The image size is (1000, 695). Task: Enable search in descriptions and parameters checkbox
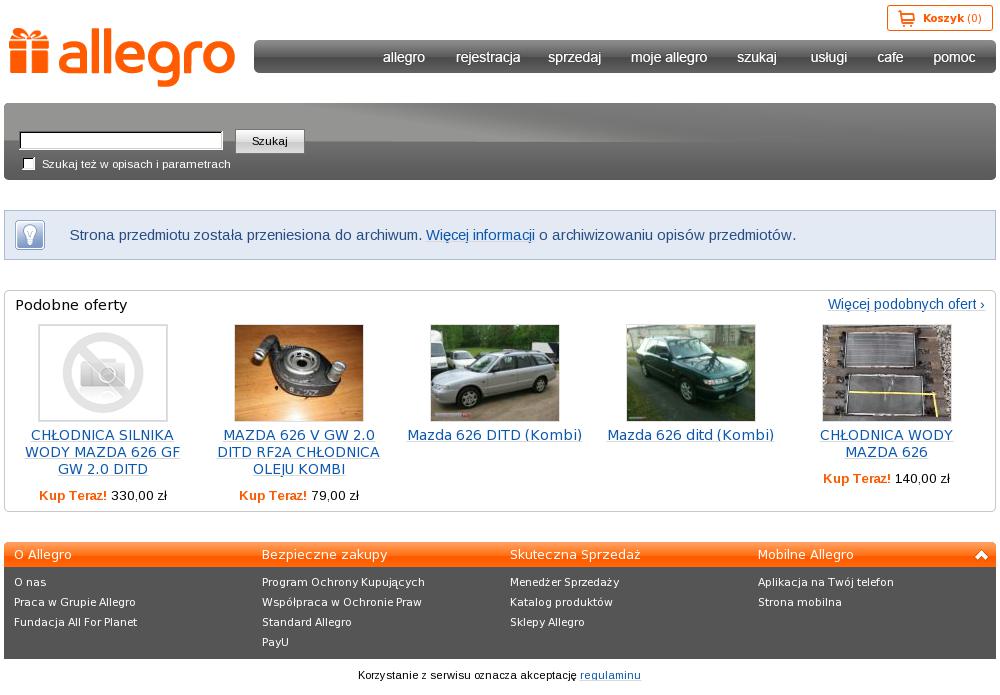click(x=29, y=164)
